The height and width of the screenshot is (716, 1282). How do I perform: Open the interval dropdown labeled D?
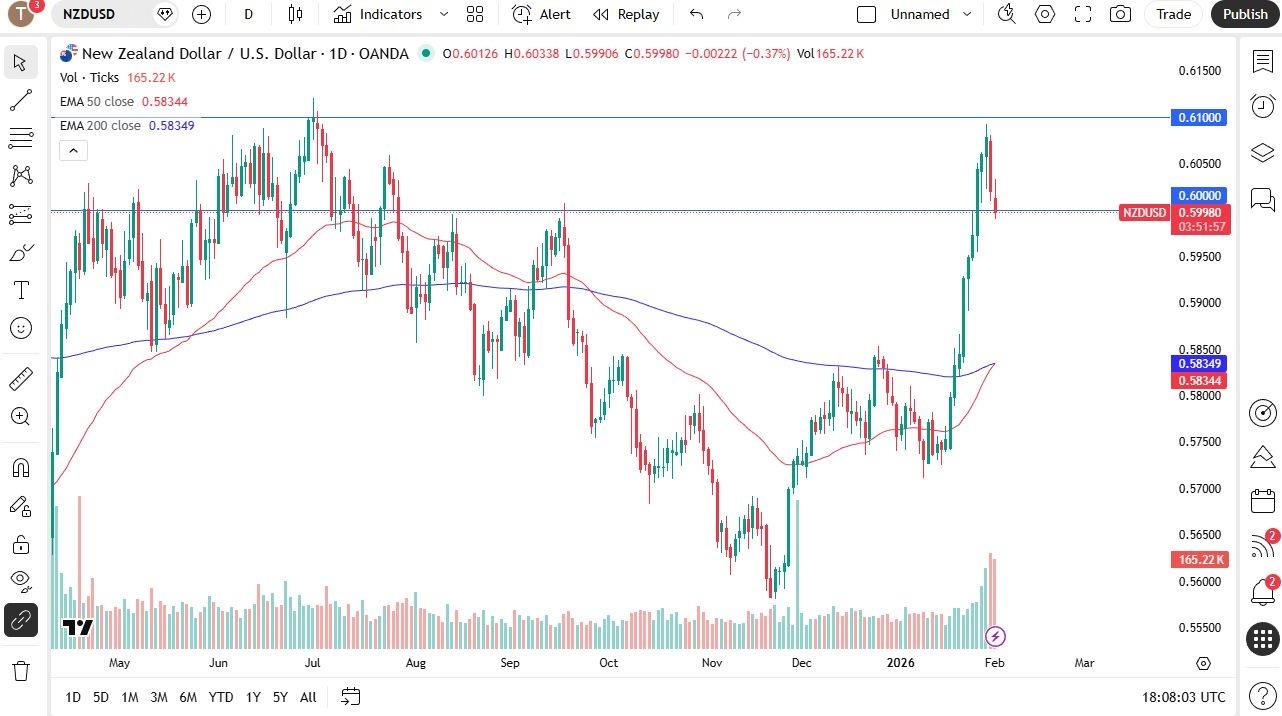pyautogui.click(x=248, y=14)
